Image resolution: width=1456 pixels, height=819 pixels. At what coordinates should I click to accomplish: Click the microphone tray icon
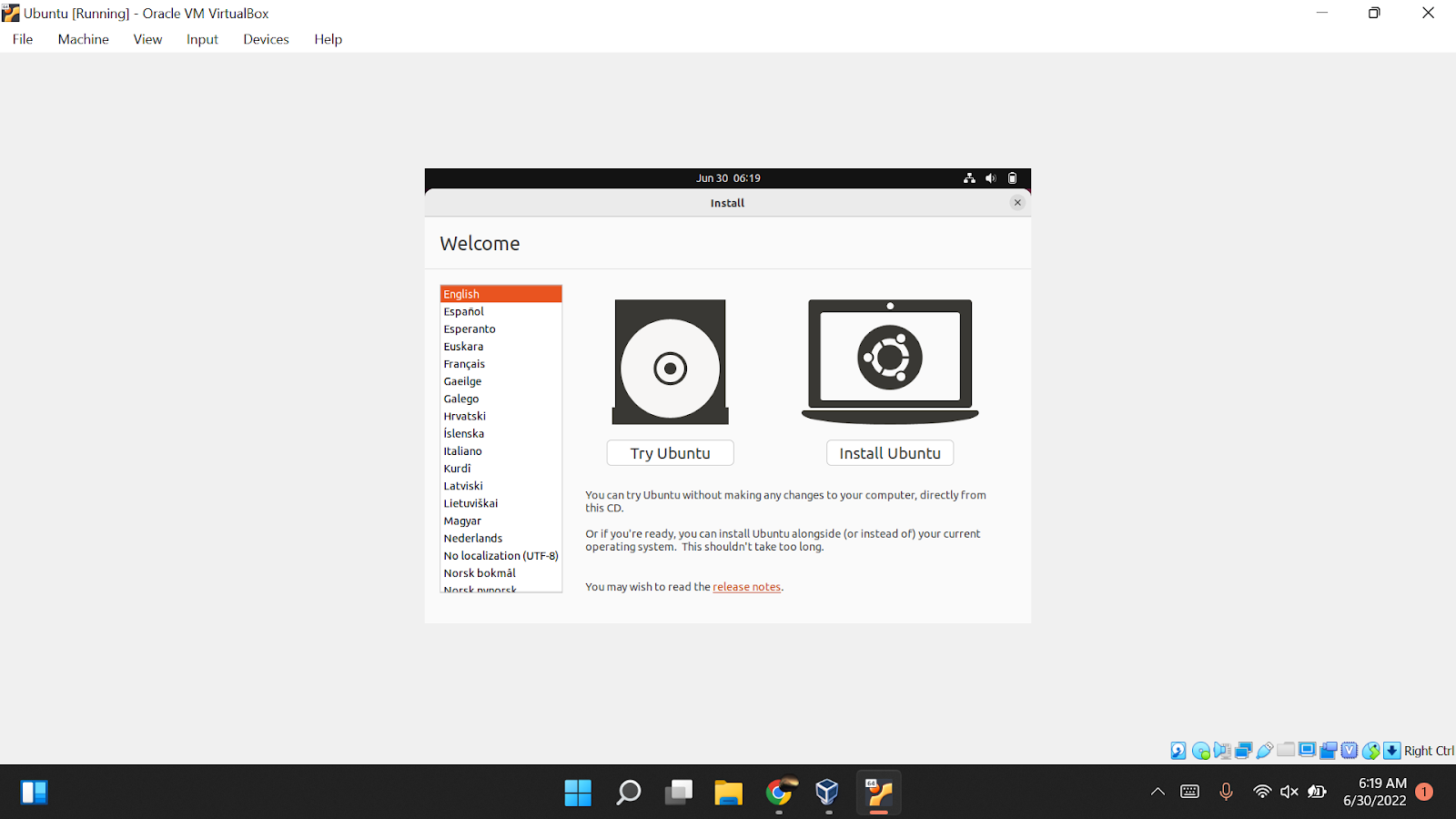1226,792
